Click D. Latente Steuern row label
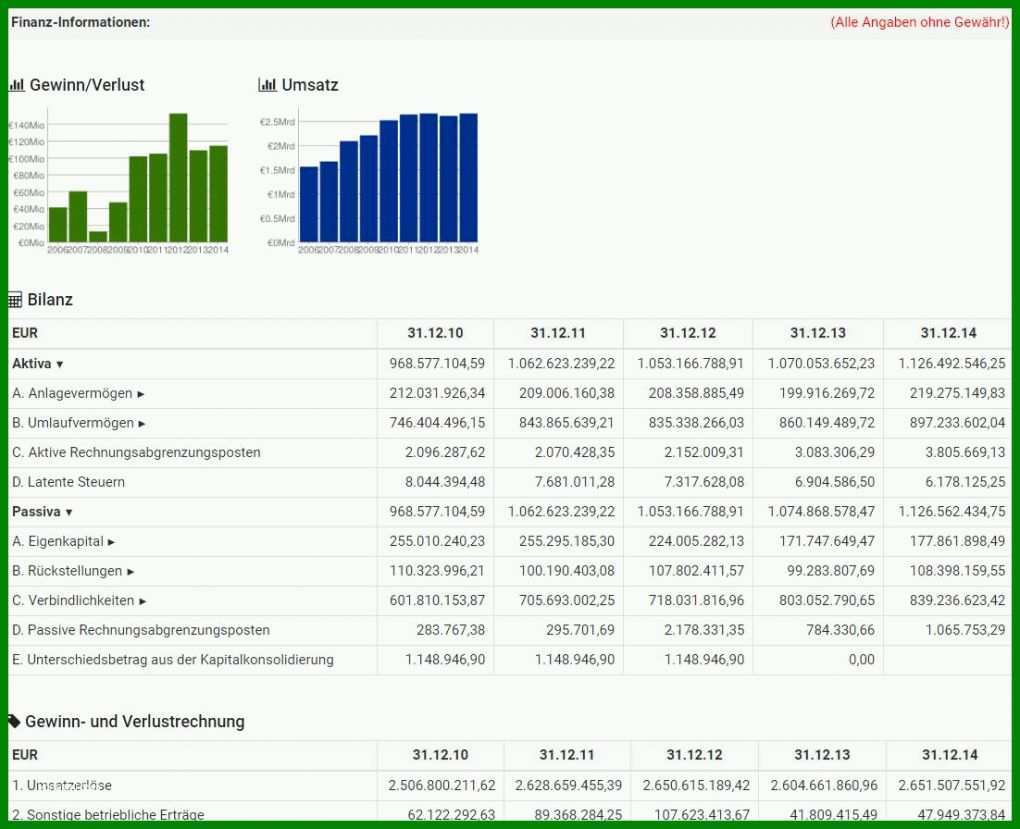The width and height of the screenshot is (1020, 829). [68, 482]
